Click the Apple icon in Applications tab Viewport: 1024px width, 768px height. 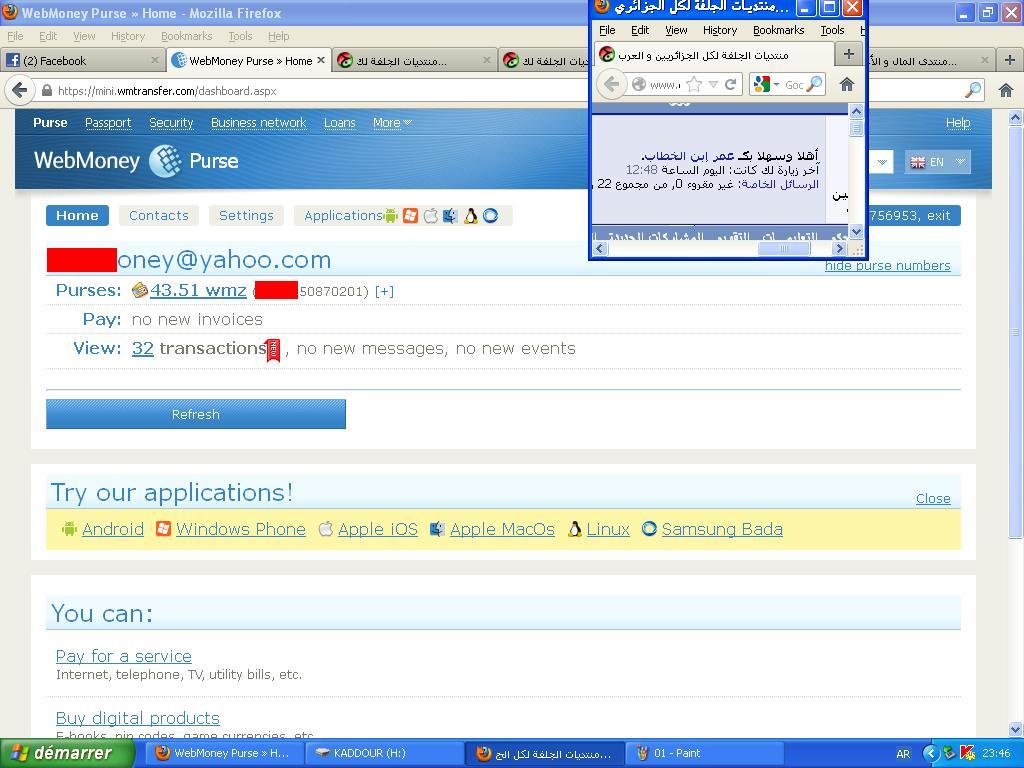coord(430,216)
